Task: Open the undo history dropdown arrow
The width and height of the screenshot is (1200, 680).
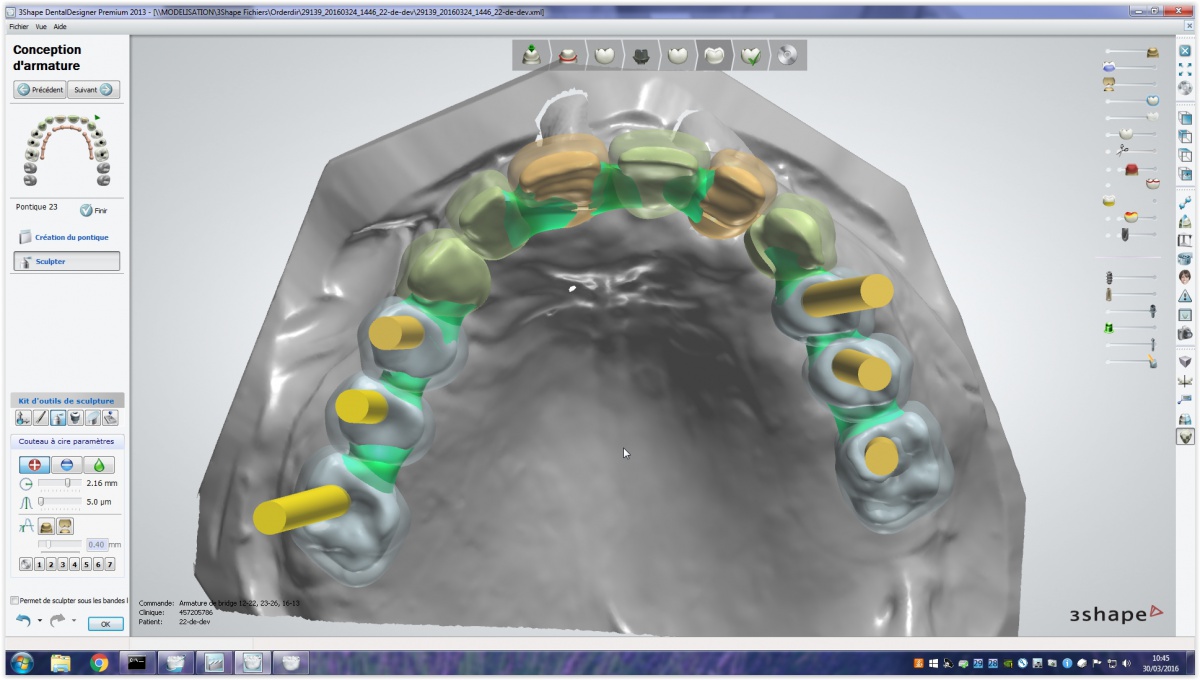Action: click(x=40, y=621)
